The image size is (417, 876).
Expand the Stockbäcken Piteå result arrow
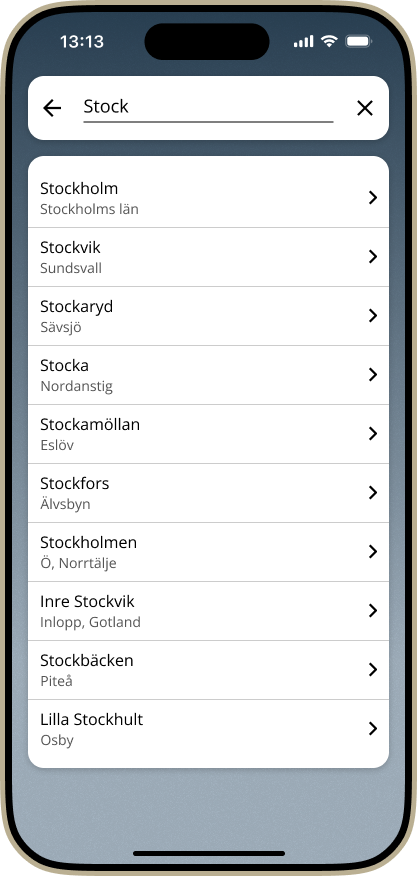[373, 669]
